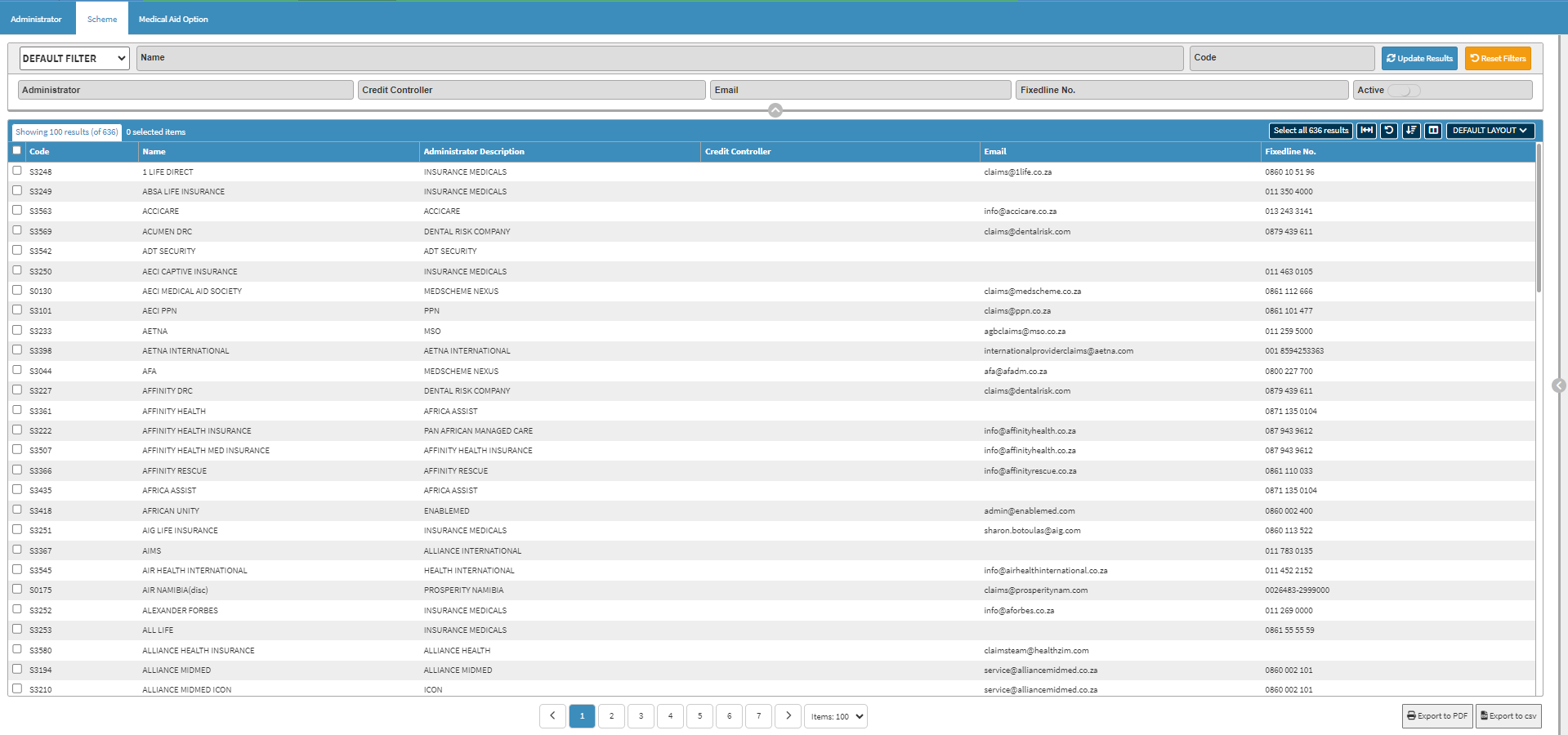
Task: Collapse filter panel with the round chevron
Action: (x=775, y=110)
